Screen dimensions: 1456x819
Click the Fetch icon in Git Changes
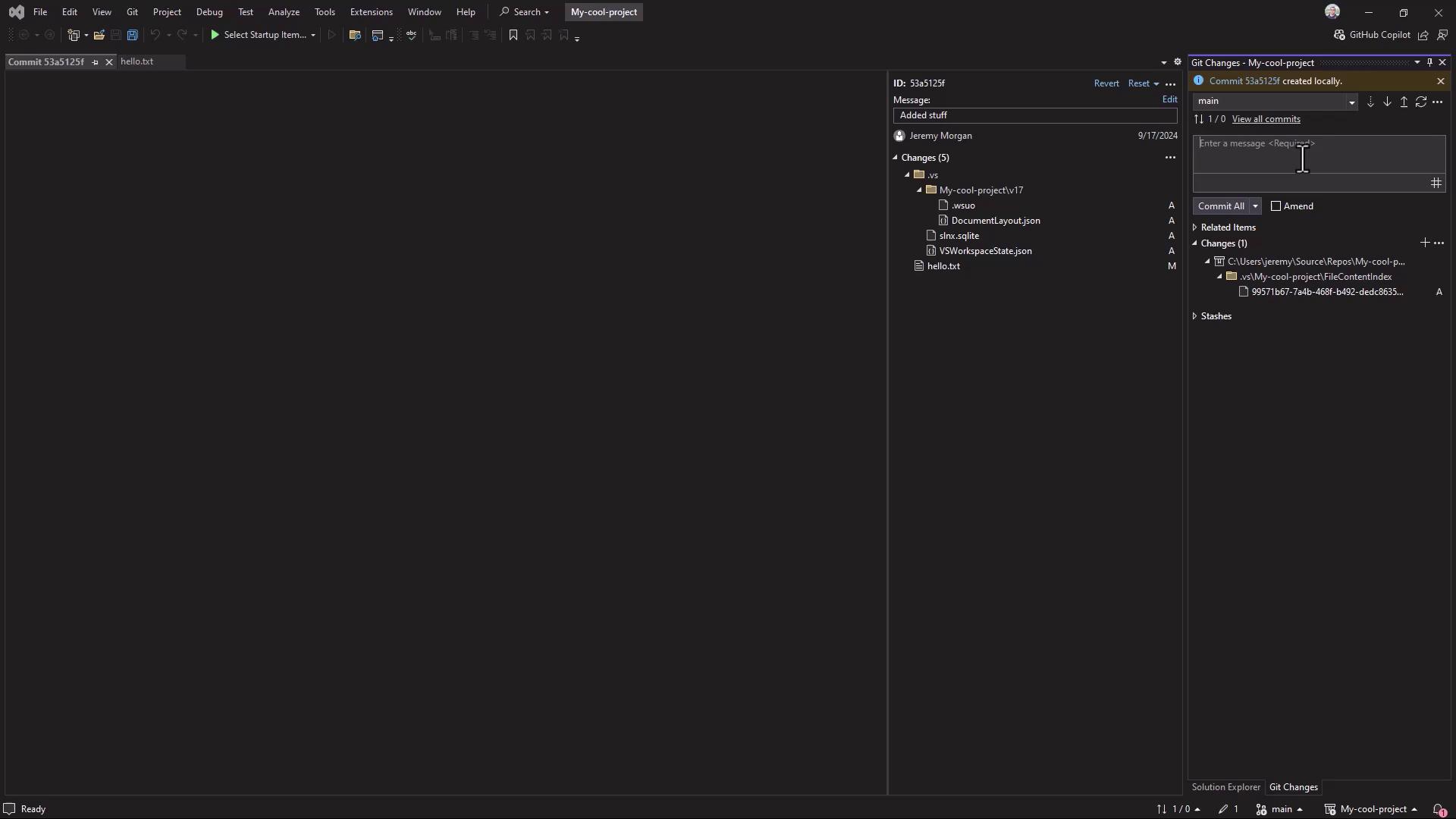point(1370,102)
